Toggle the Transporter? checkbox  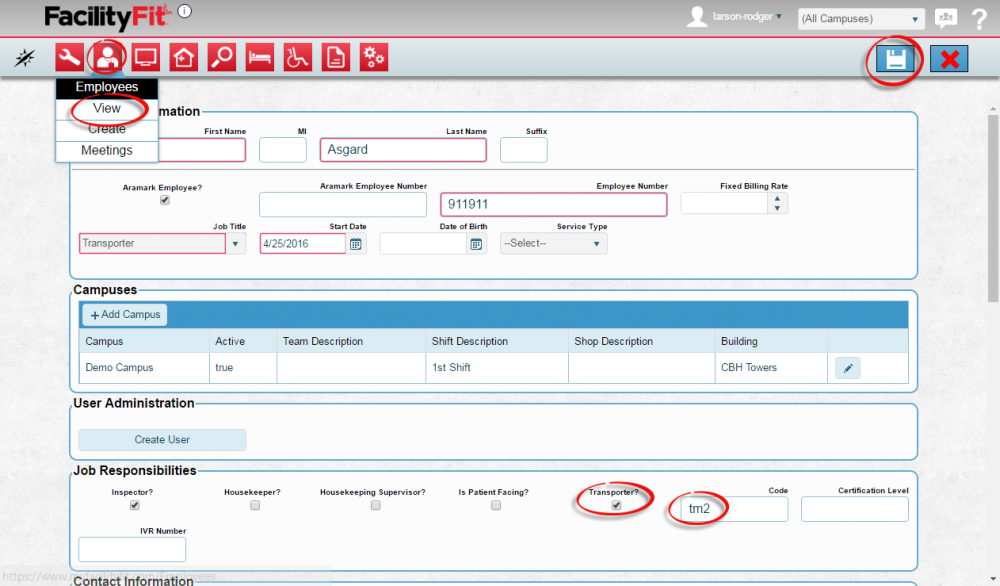click(616, 506)
